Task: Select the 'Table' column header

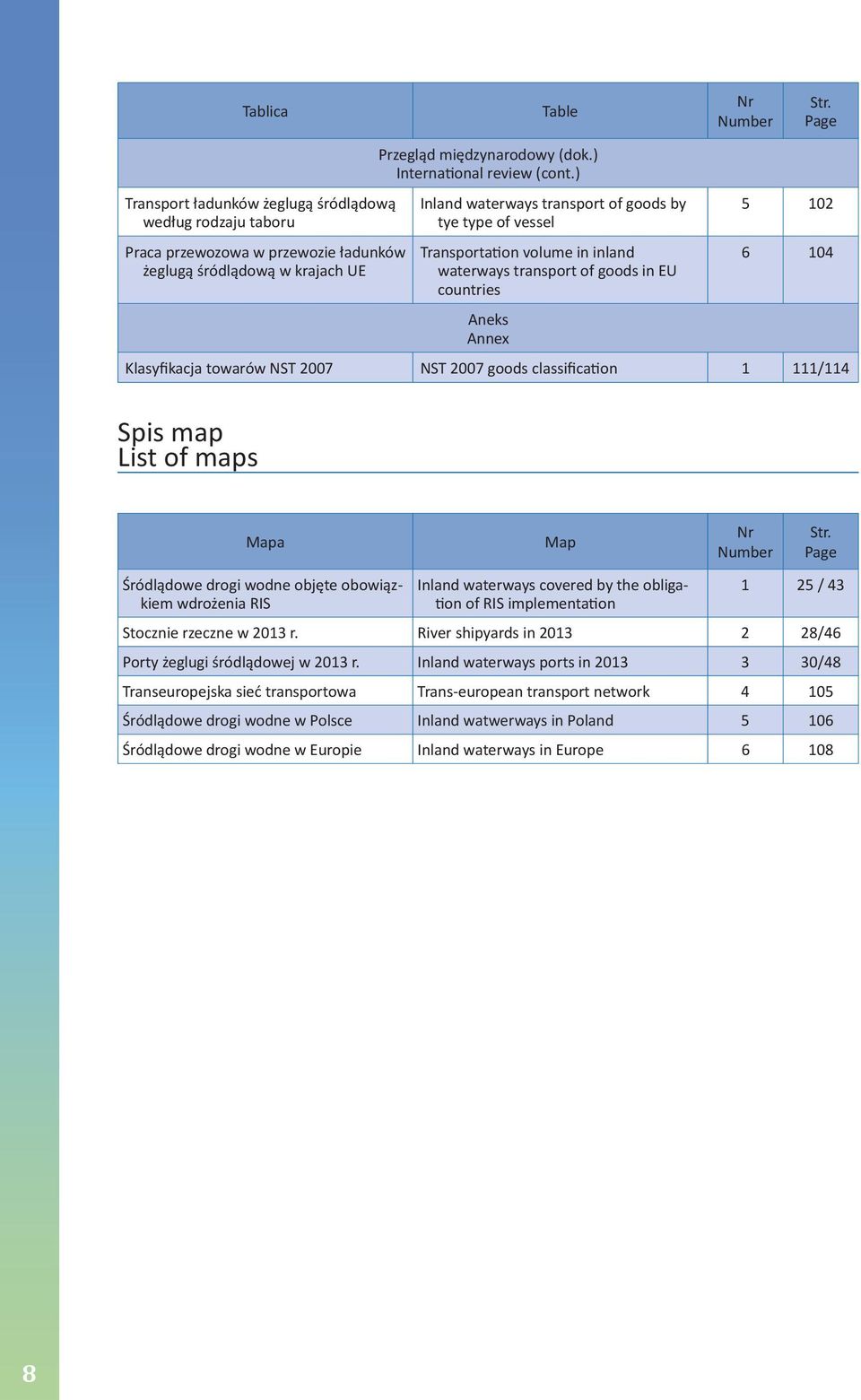Action: point(560,111)
